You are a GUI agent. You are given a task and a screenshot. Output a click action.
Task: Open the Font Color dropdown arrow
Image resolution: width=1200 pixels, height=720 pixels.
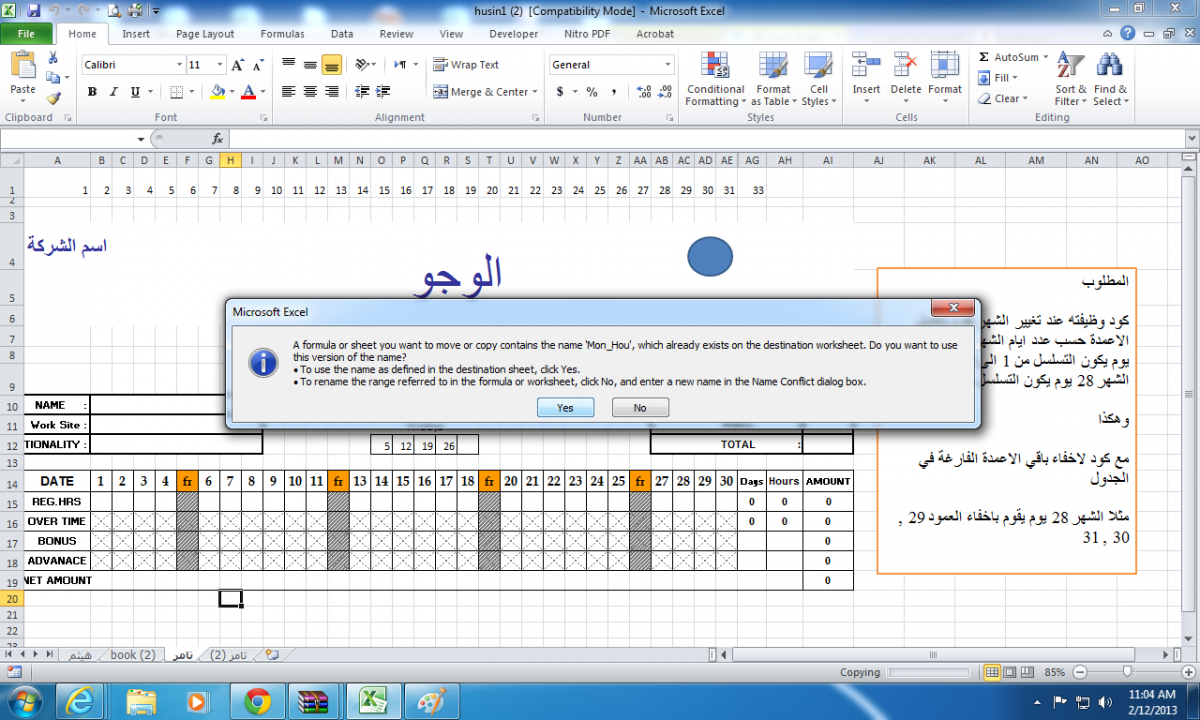click(263, 92)
